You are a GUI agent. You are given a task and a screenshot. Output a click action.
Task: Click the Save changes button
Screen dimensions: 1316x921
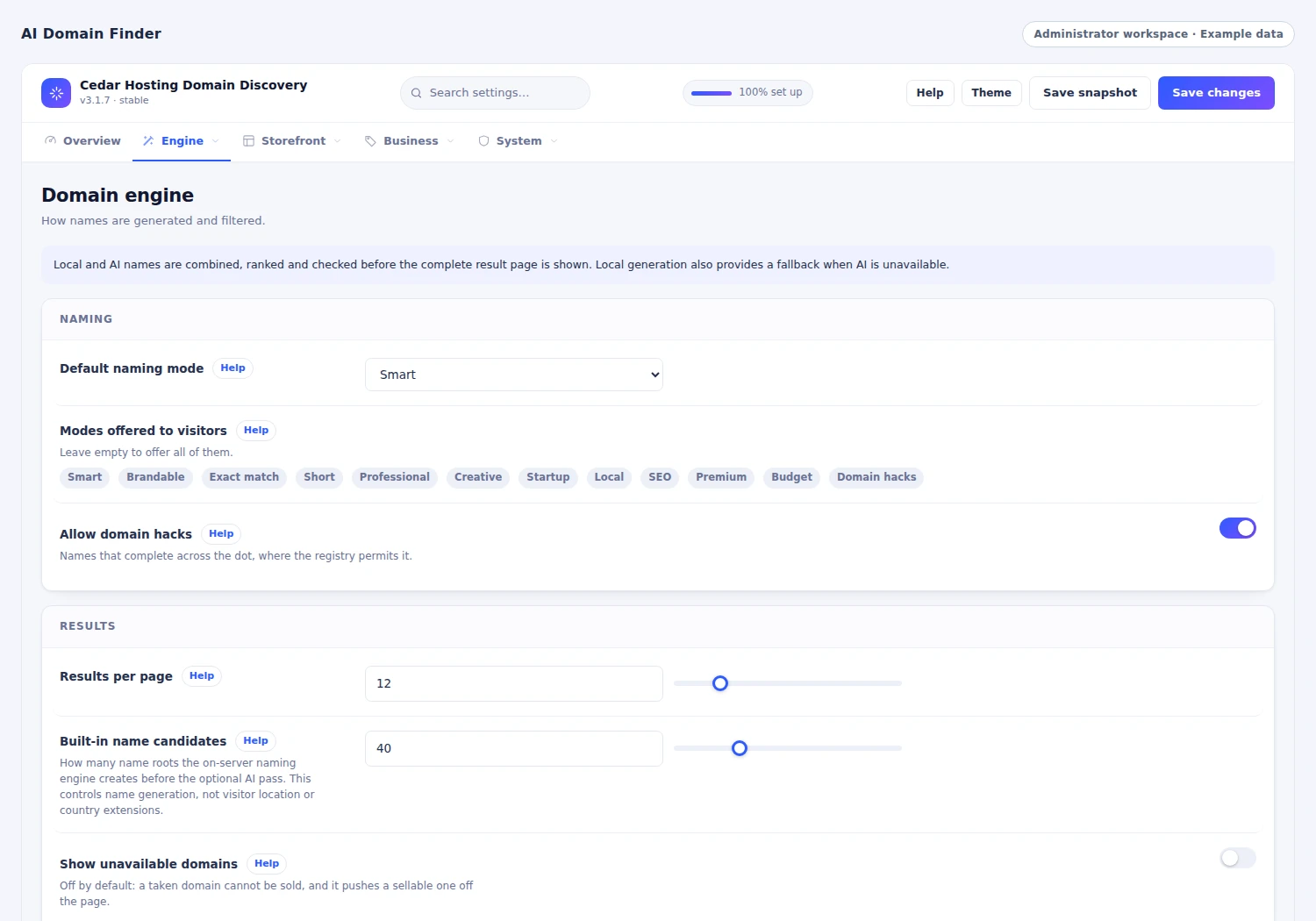coord(1216,93)
